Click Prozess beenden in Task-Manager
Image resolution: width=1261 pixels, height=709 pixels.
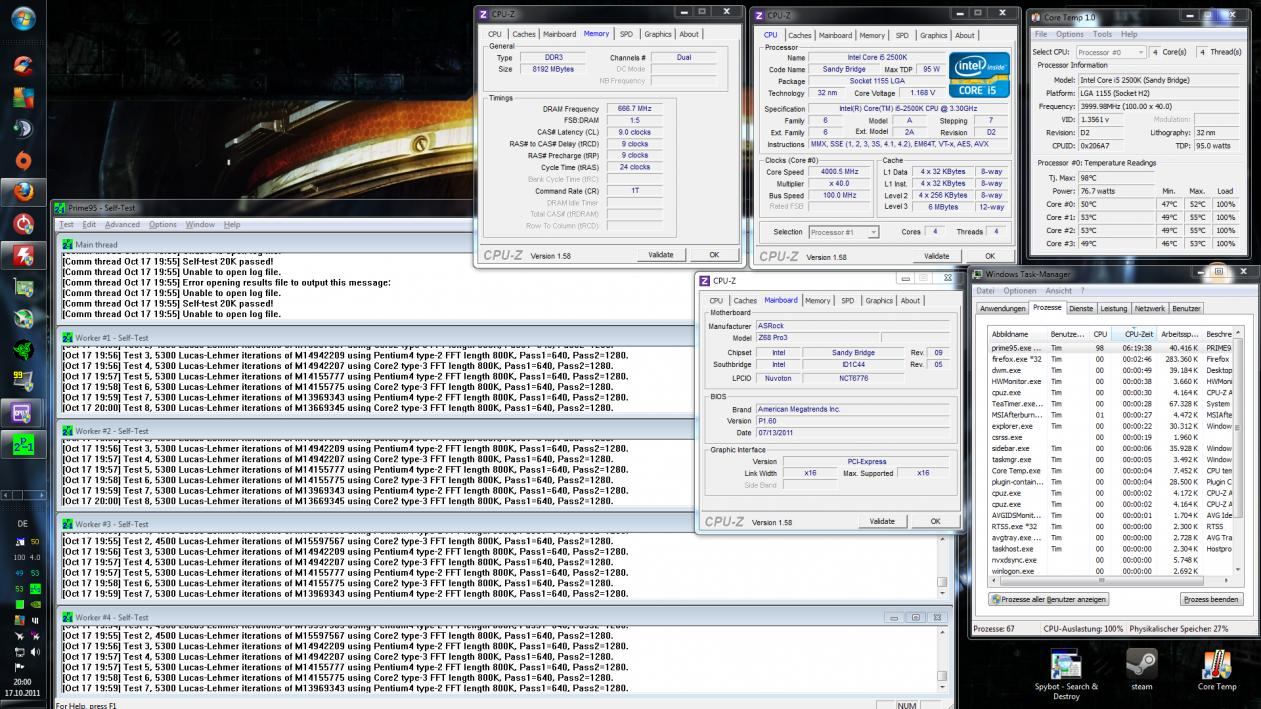[x=1211, y=599]
